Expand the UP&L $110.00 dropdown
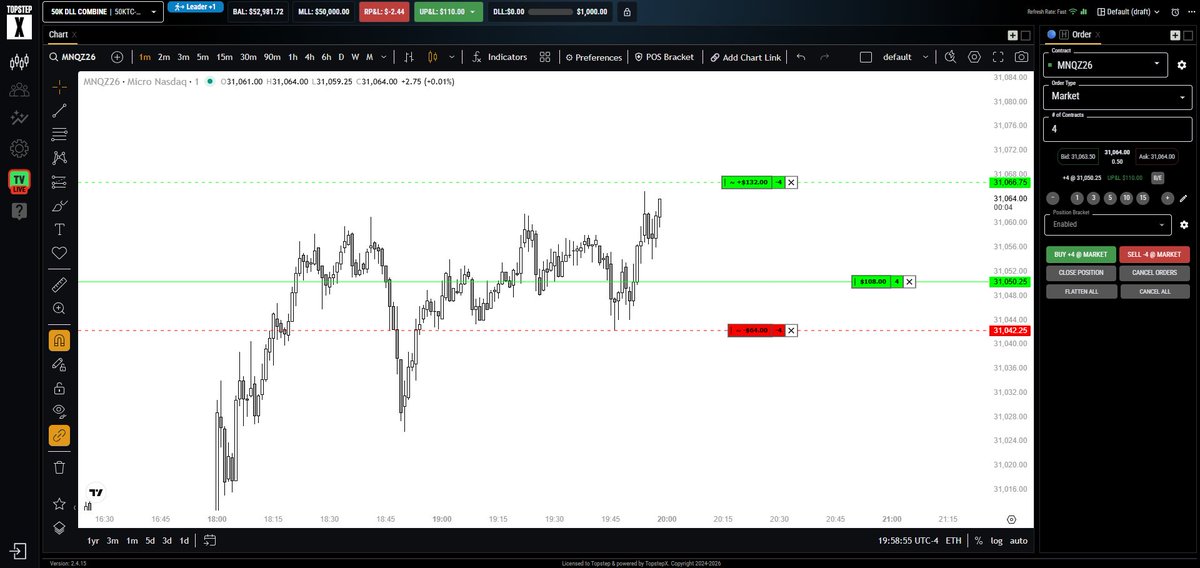 449,12
